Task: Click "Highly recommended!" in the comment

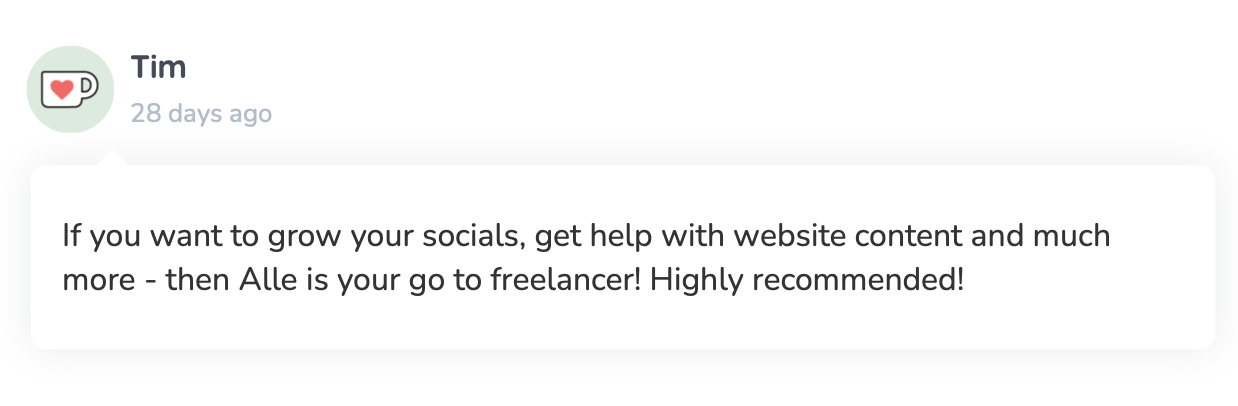Action: (x=807, y=280)
